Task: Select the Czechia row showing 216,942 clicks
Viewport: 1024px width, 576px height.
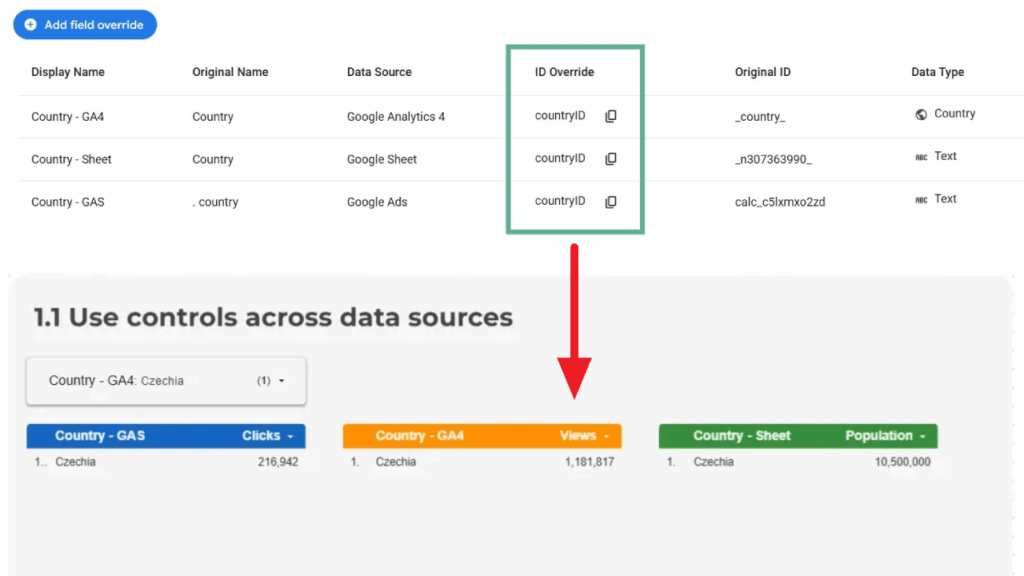Action: click(x=166, y=462)
